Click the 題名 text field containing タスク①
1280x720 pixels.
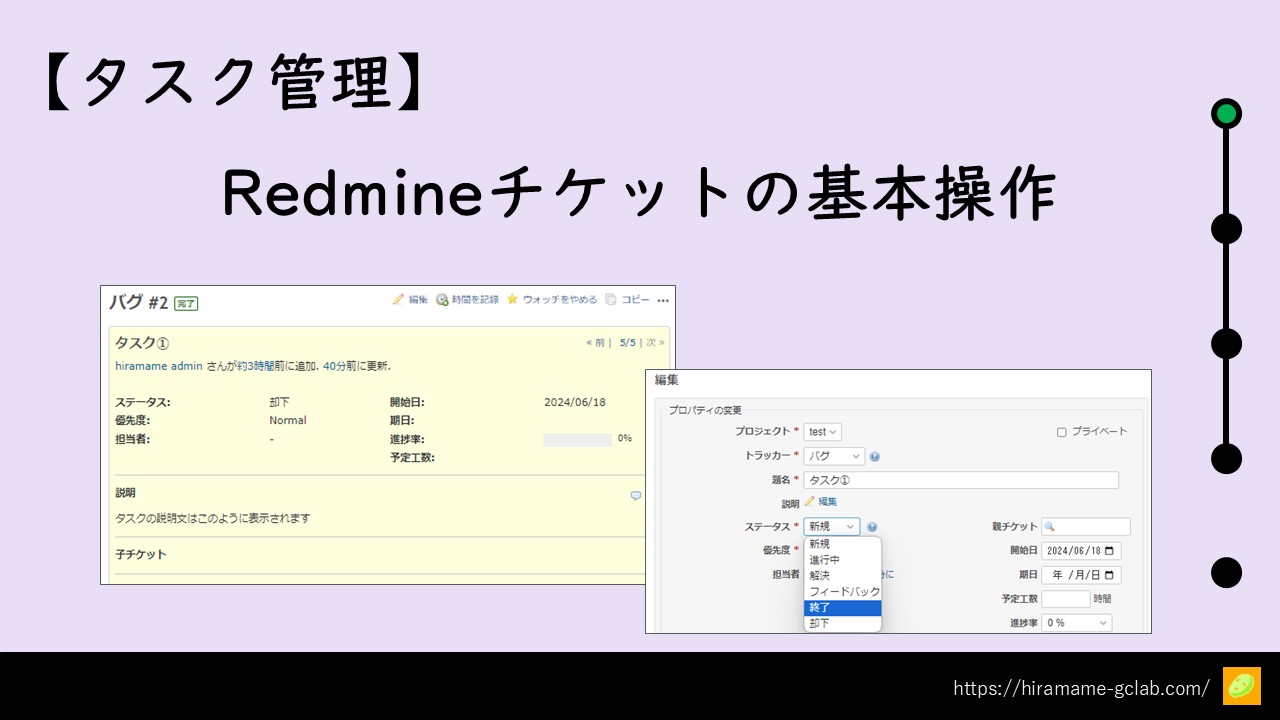pos(961,480)
